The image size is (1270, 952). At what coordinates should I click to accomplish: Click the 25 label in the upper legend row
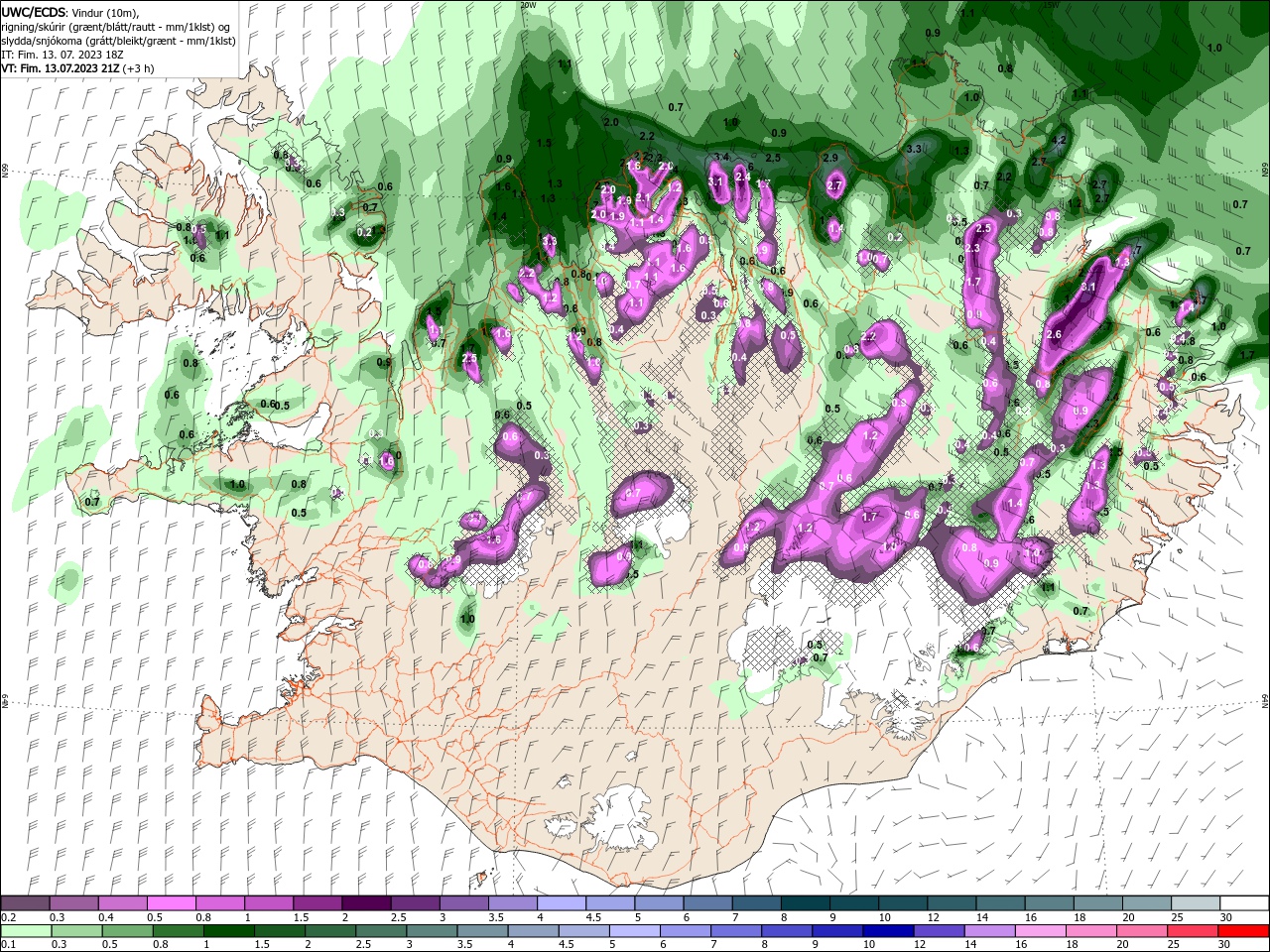(x=1178, y=917)
